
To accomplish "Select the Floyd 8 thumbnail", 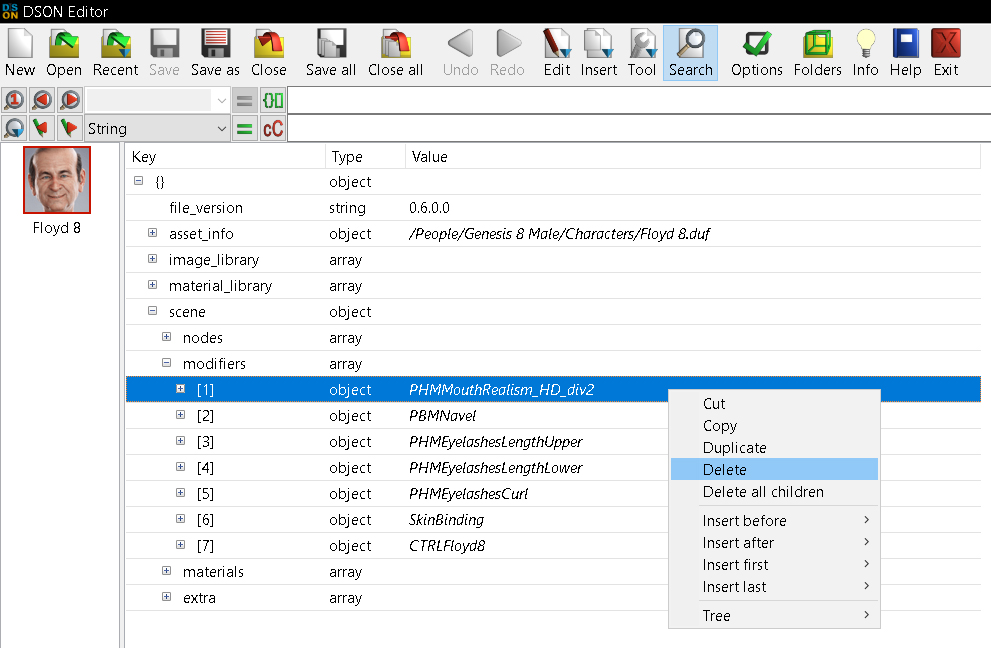I will coord(57,180).
